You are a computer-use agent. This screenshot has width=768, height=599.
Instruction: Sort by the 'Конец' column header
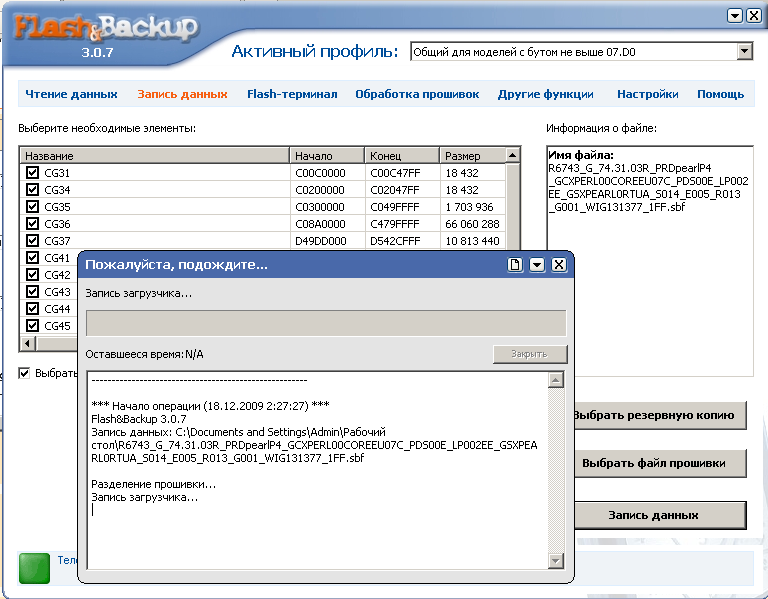[402, 156]
